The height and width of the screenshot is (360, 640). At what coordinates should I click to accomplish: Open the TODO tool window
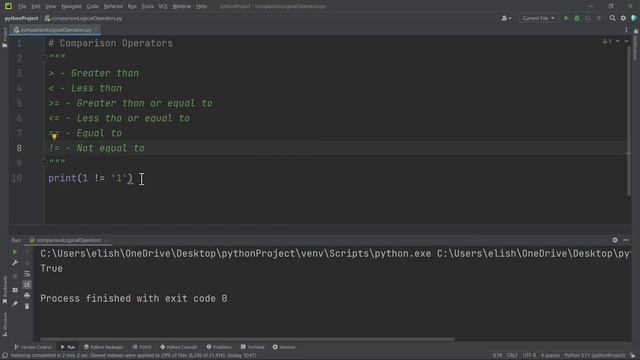point(142,347)
